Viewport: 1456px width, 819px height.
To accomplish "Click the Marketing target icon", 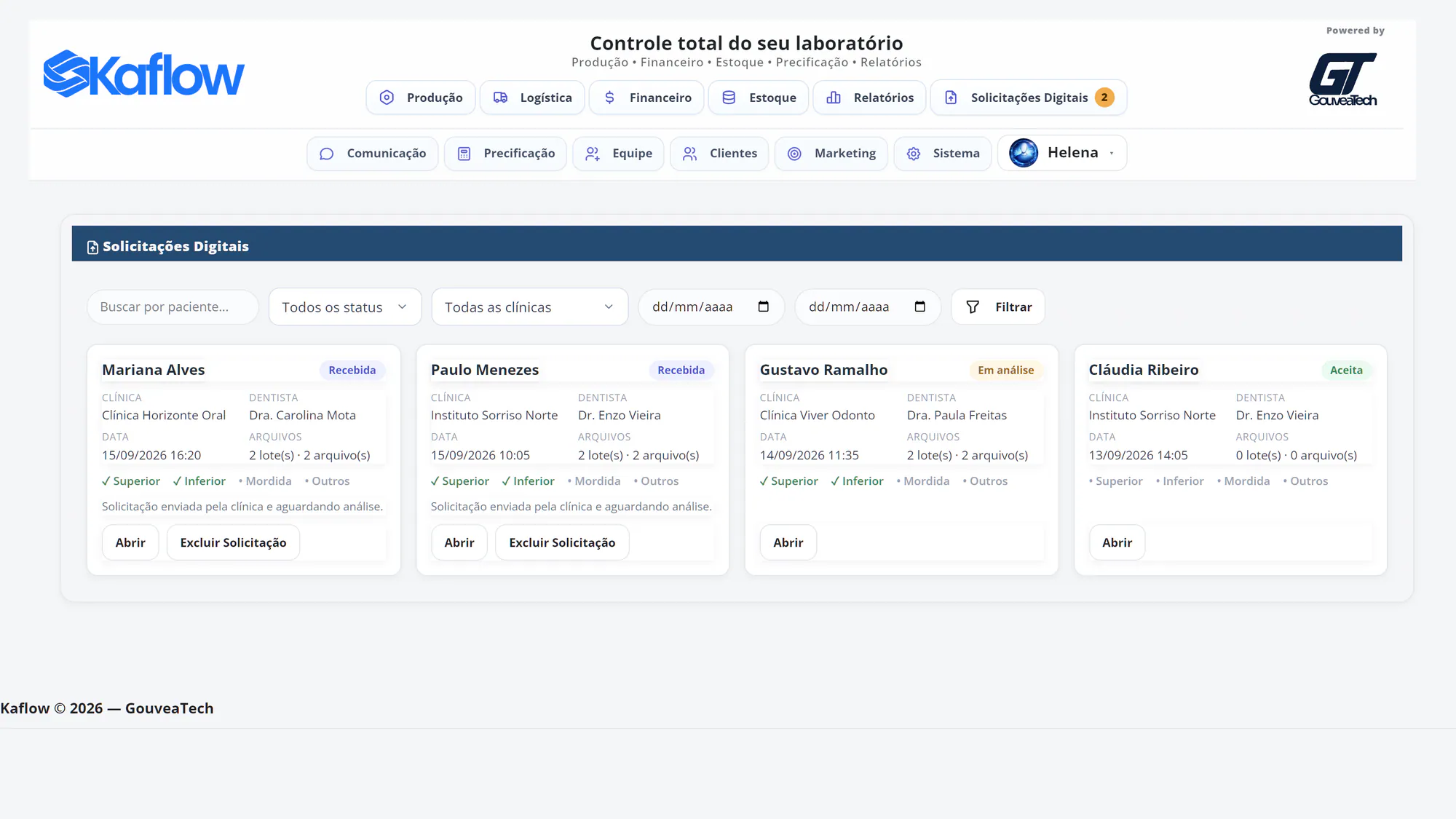I will (794, 154).
